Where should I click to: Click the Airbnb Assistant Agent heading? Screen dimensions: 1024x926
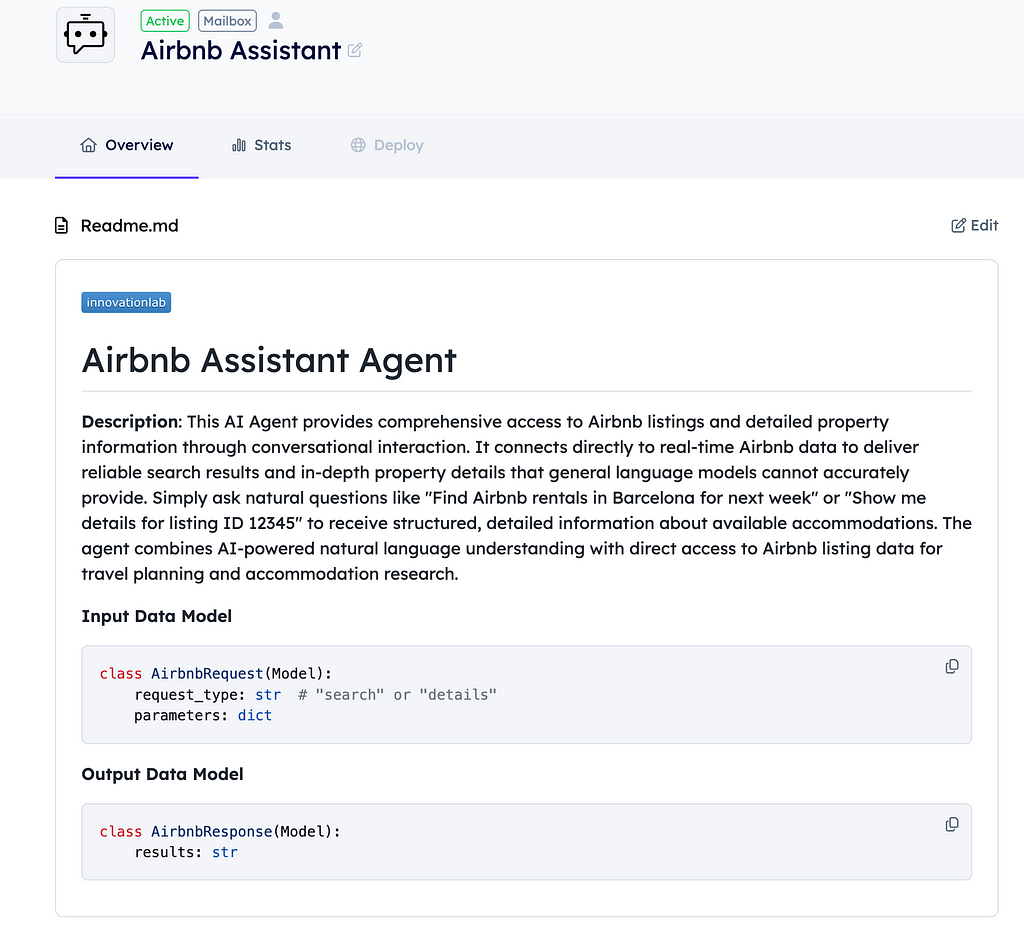[x=268, y=360]
